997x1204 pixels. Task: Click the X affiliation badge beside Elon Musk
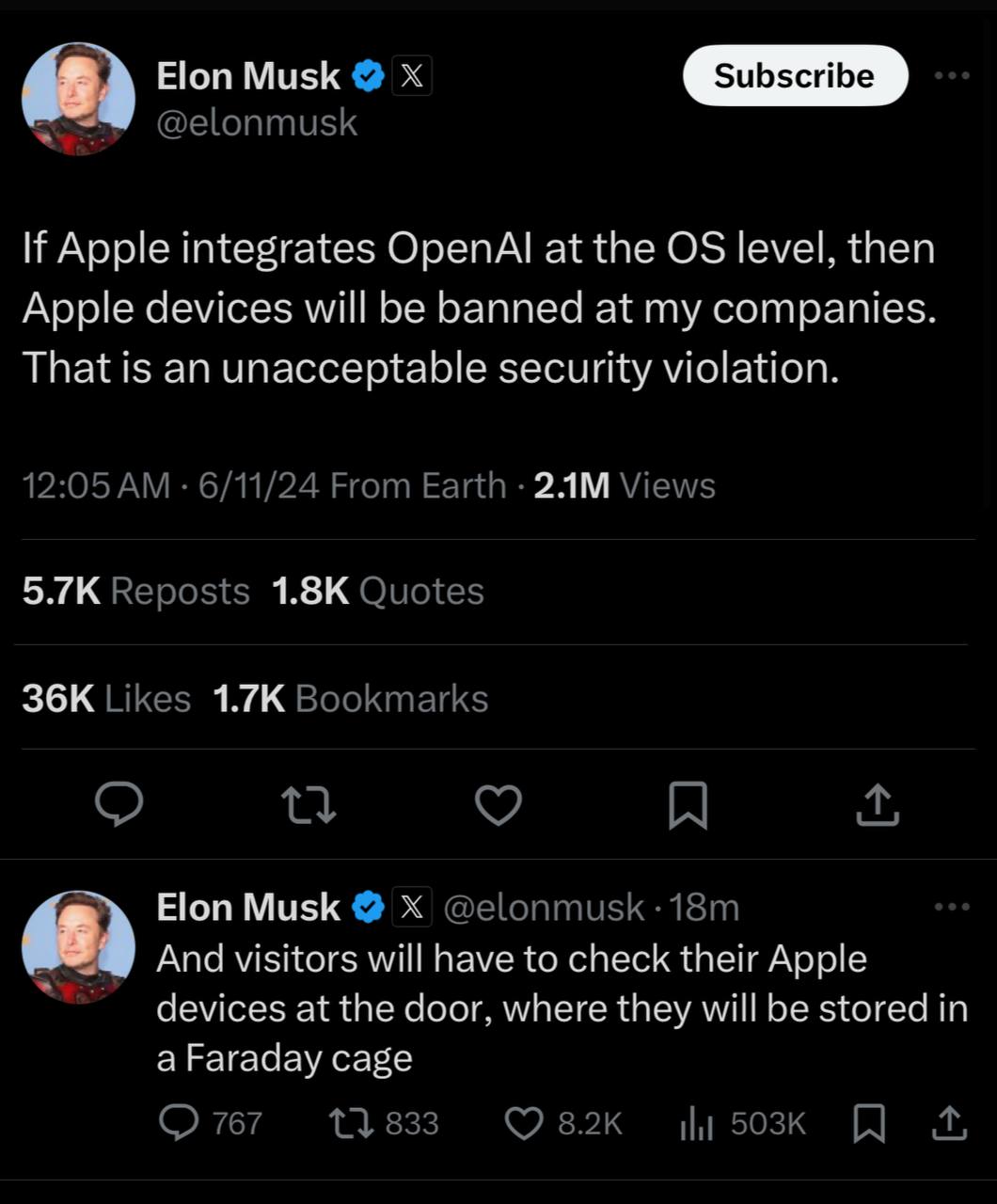coord(411,76)
